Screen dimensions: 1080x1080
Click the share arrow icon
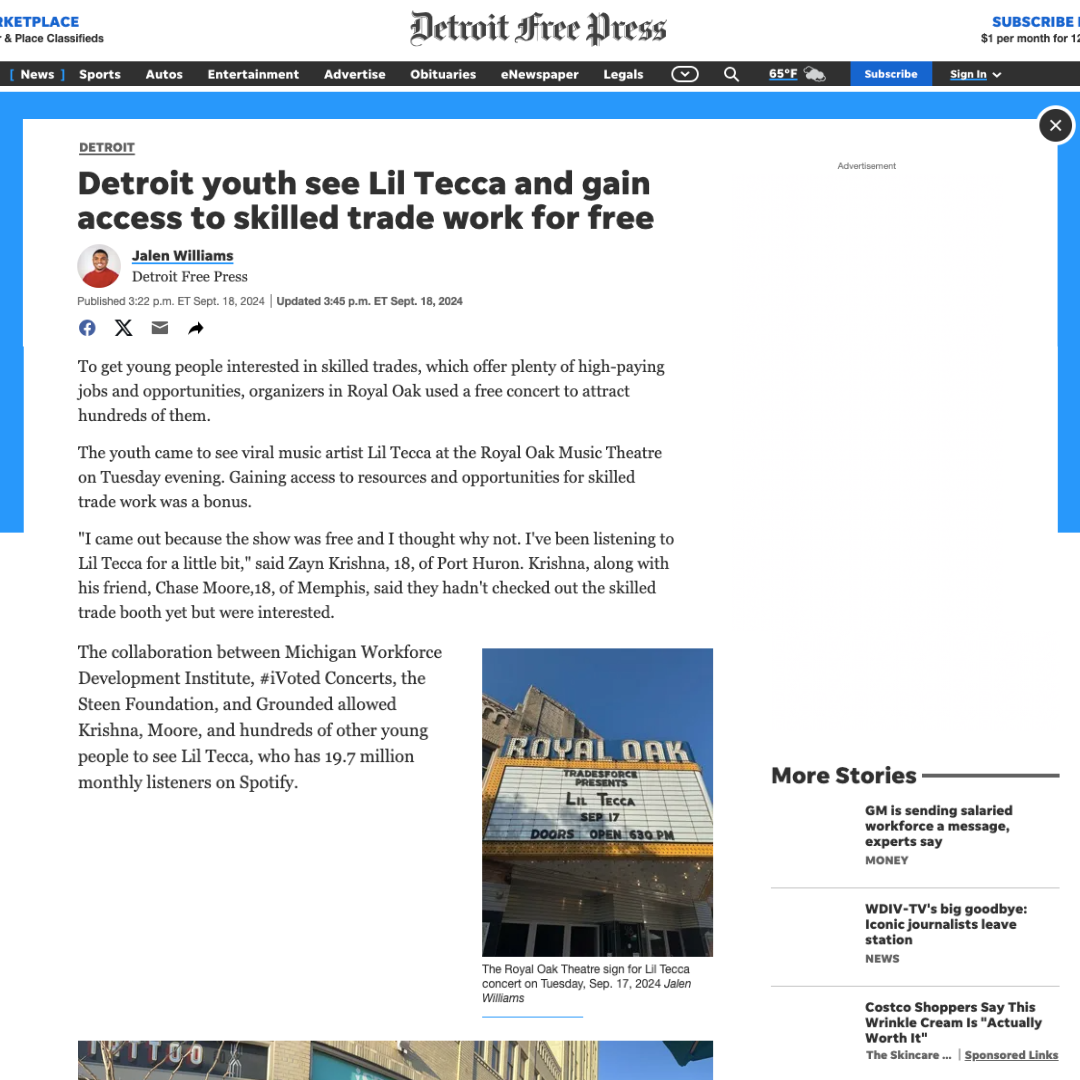point(196,329)
